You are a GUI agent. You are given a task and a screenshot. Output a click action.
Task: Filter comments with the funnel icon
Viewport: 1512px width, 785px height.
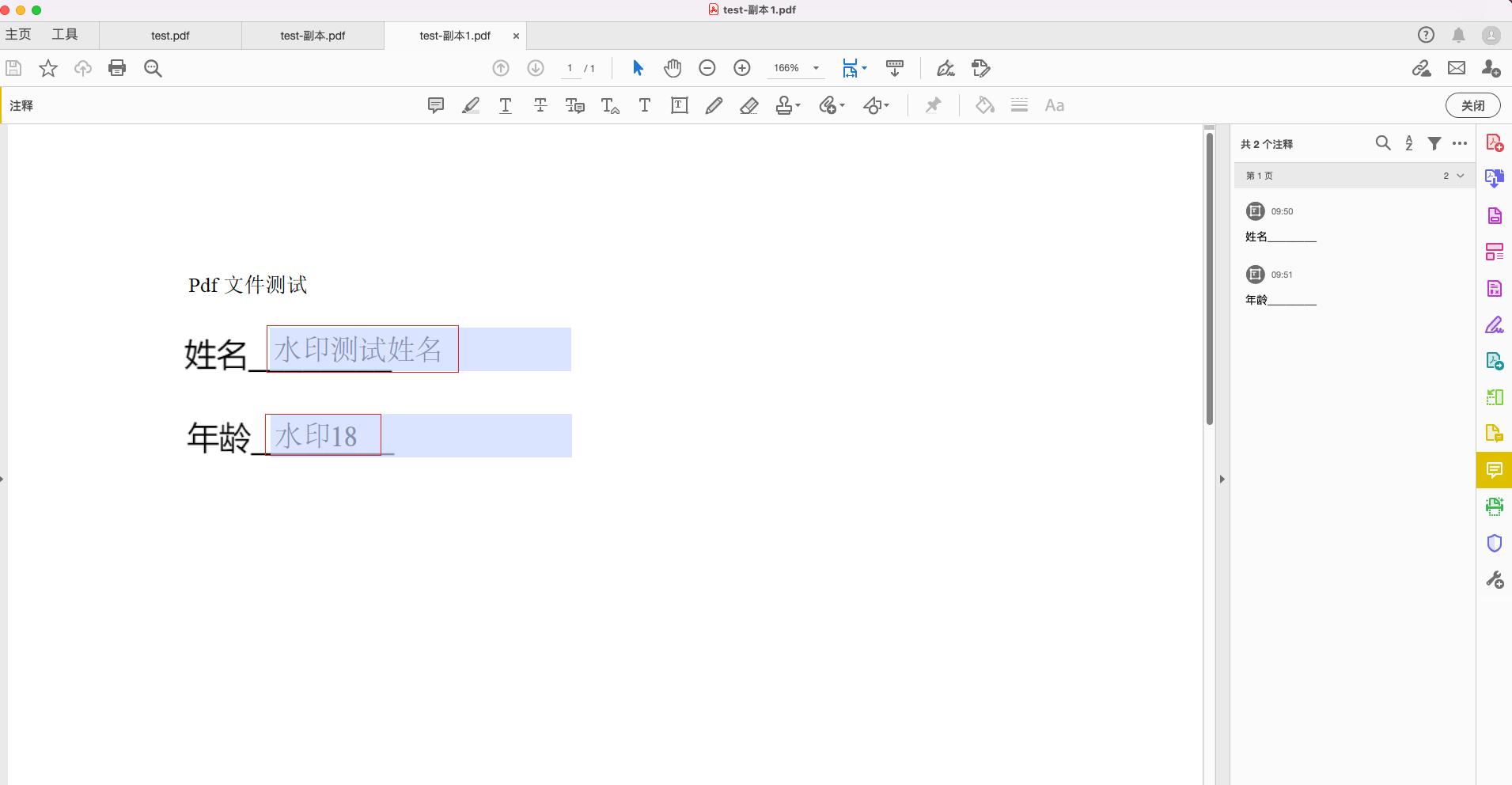[1434, 143]
